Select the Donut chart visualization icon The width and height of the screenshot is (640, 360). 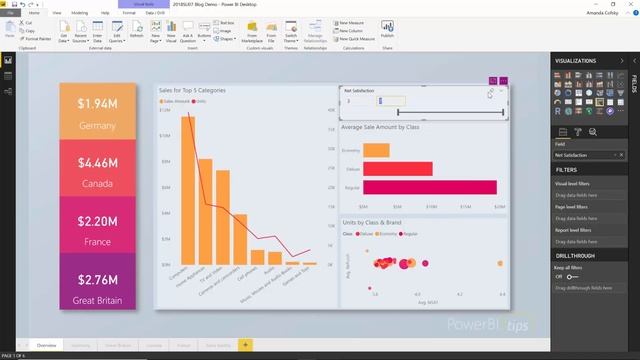[568, 93]
